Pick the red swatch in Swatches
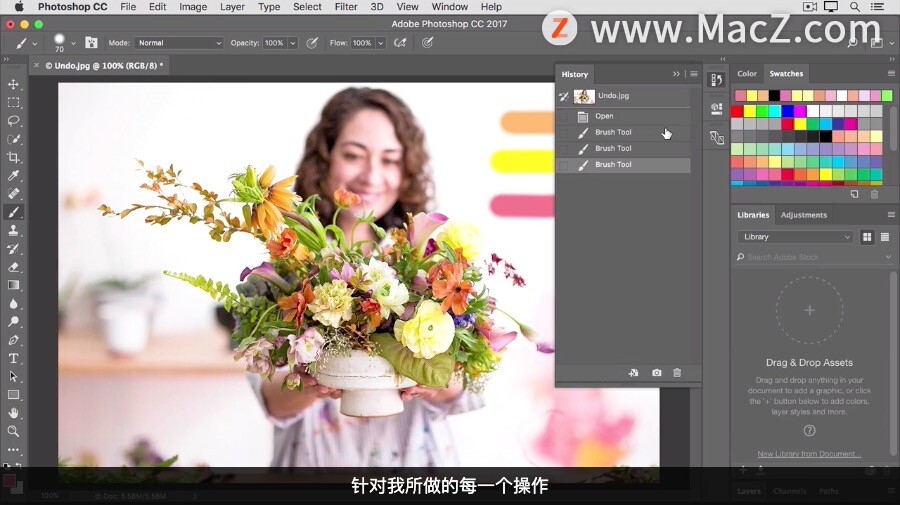This screenshot has width=900, height=505. click(x=736, y=111)
